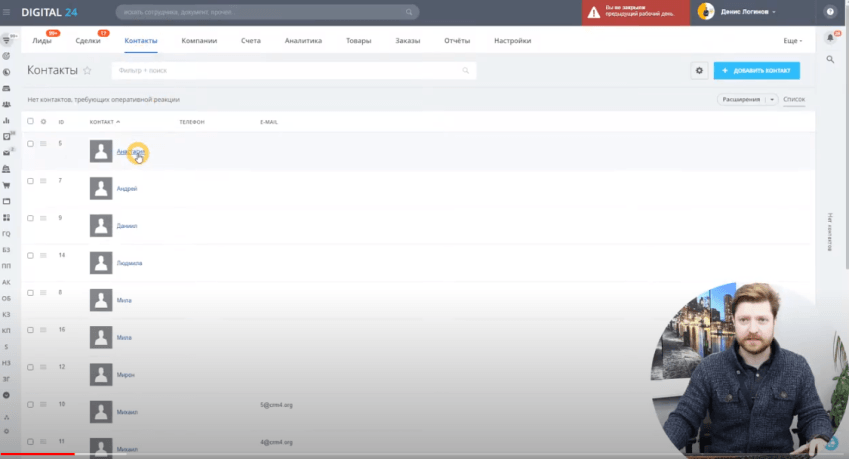Check the checkbox for contact ID 16
This screenshot has height=459, width=849.
coord(30,330)
